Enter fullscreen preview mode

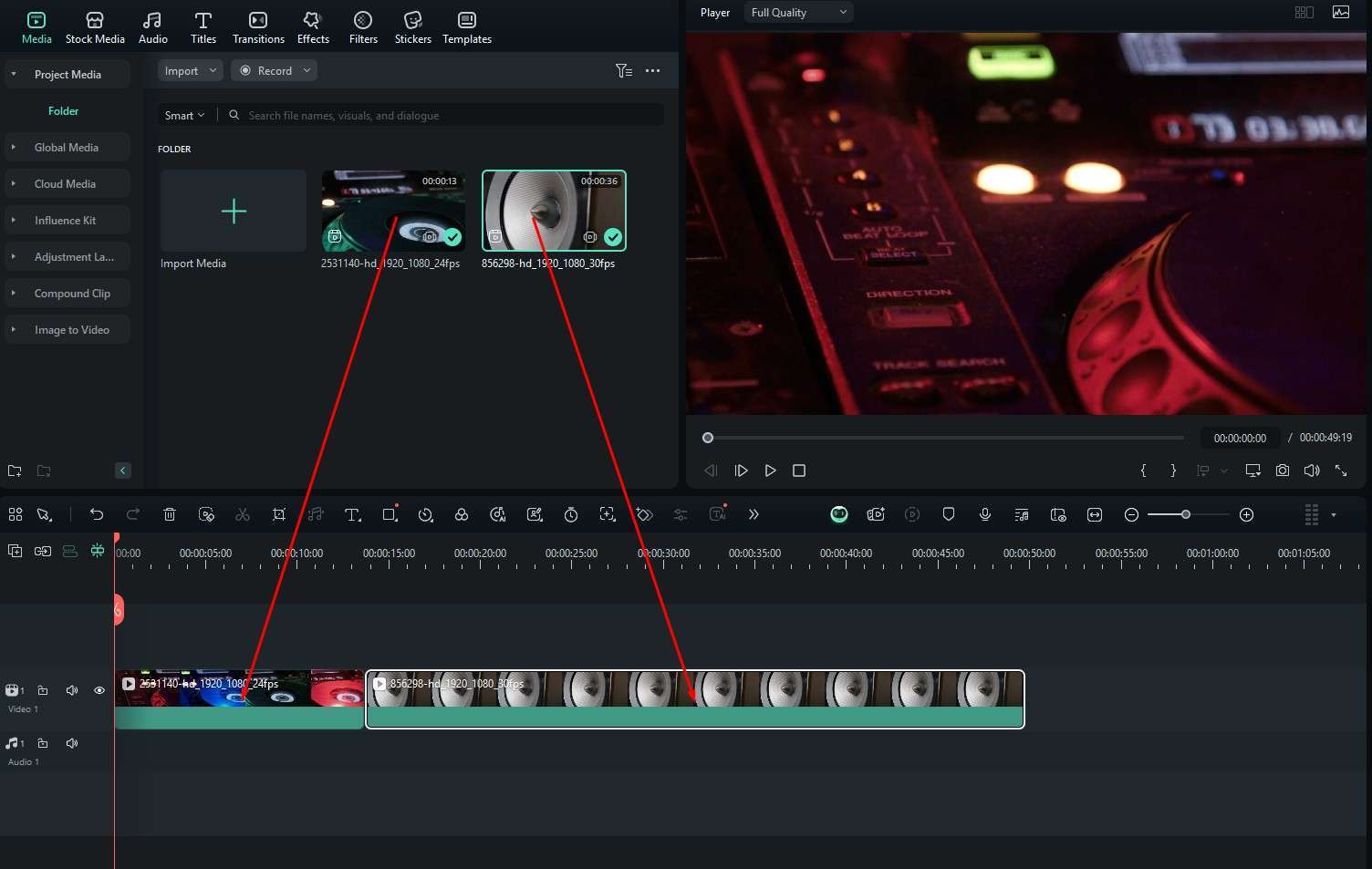(1341, 471)
